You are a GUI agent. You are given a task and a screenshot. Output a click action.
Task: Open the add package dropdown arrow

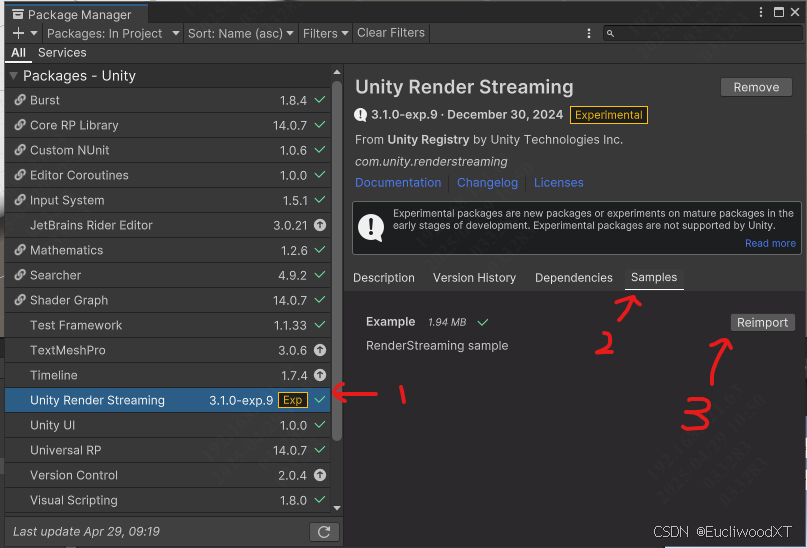point(34,33)
